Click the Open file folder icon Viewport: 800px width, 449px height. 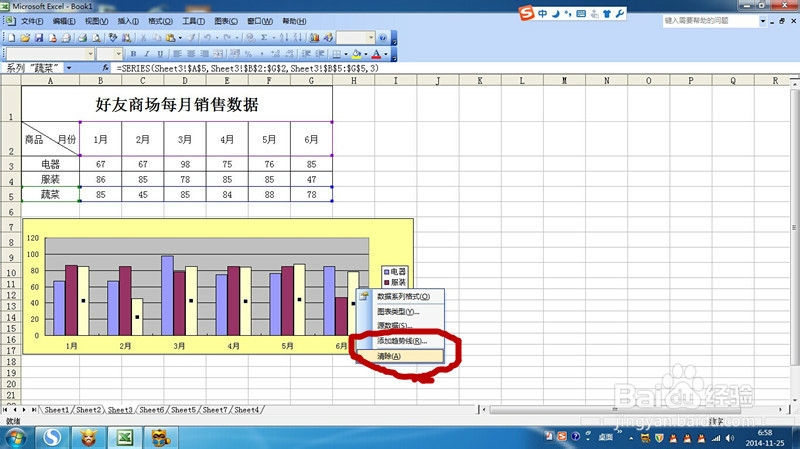click(25, 38)
